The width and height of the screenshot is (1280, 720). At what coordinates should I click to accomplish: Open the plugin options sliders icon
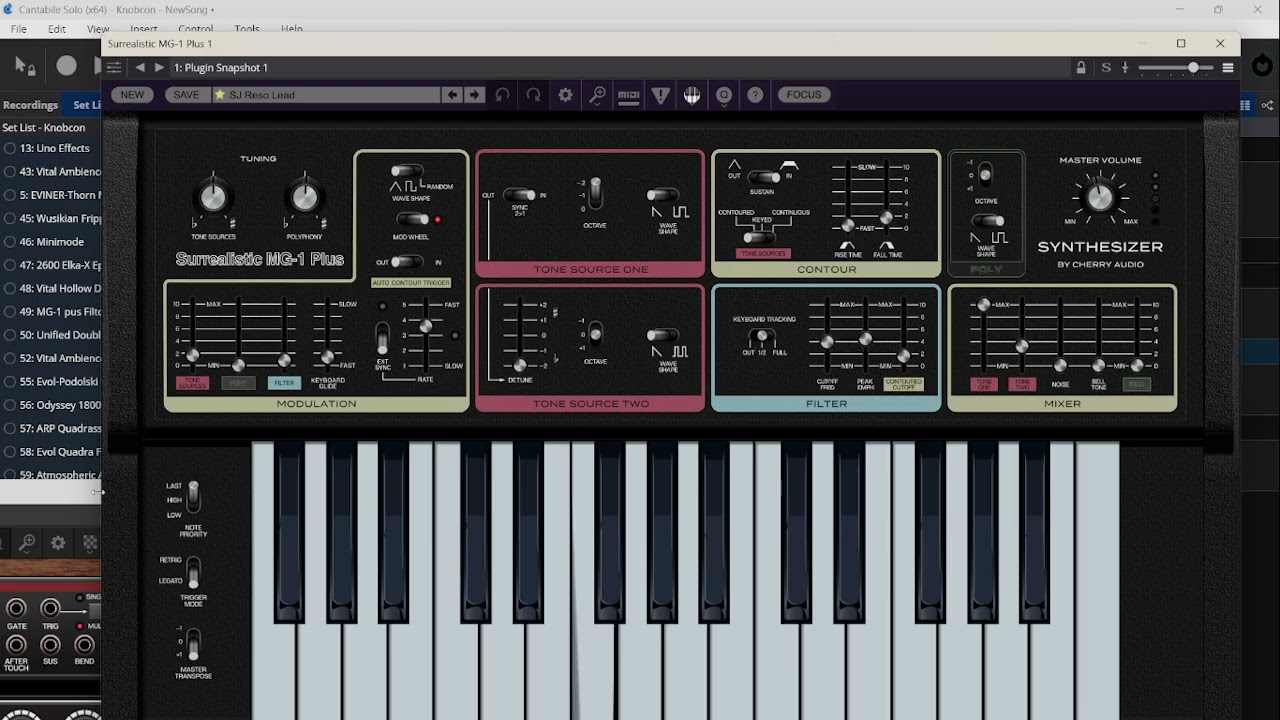114,68
